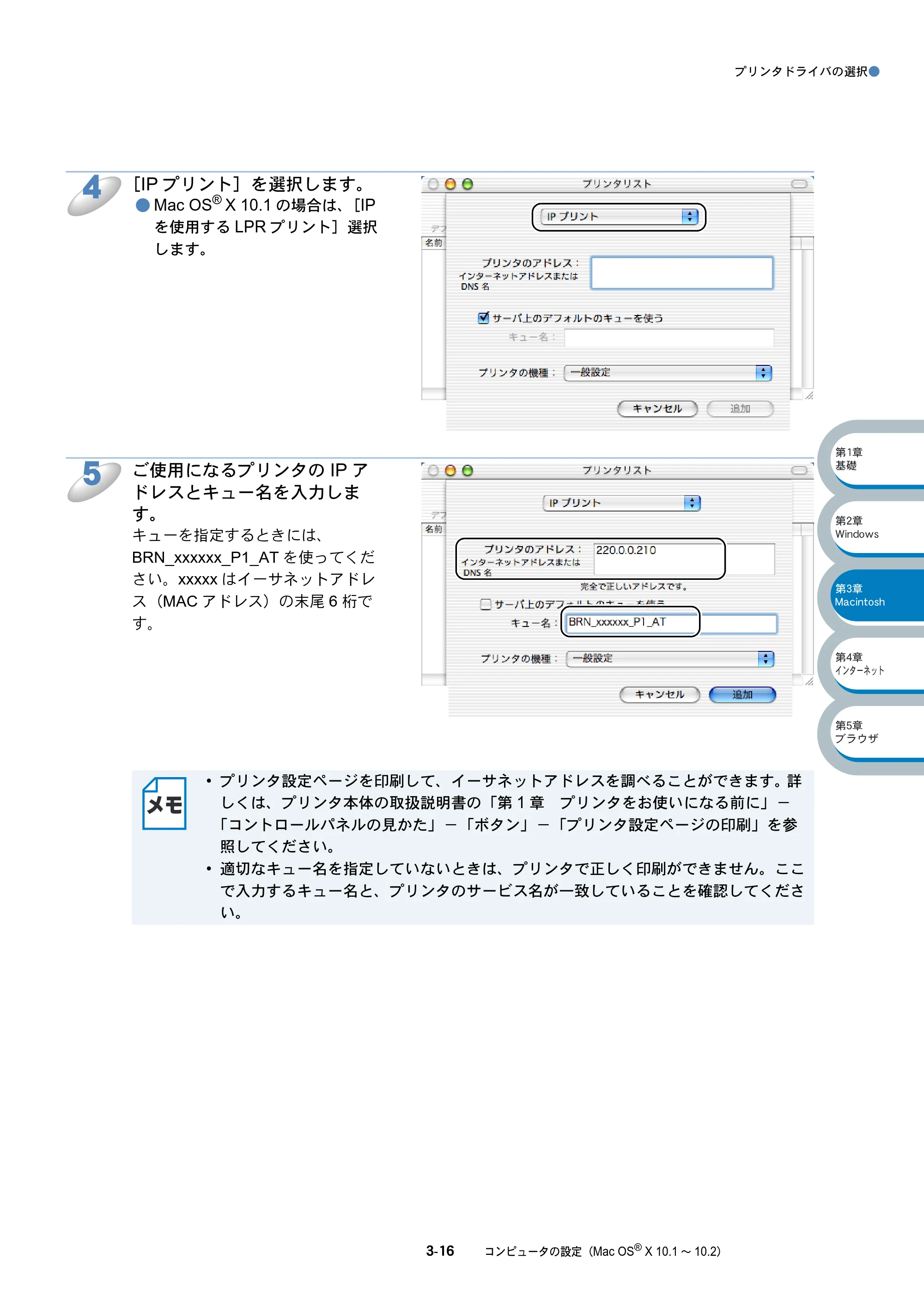The height and width of the screenshot is (1308, 924).
Task: Uncheck サーバ上のデフォルトのキューを使う in upper dialog
Action: coord(484,317)
